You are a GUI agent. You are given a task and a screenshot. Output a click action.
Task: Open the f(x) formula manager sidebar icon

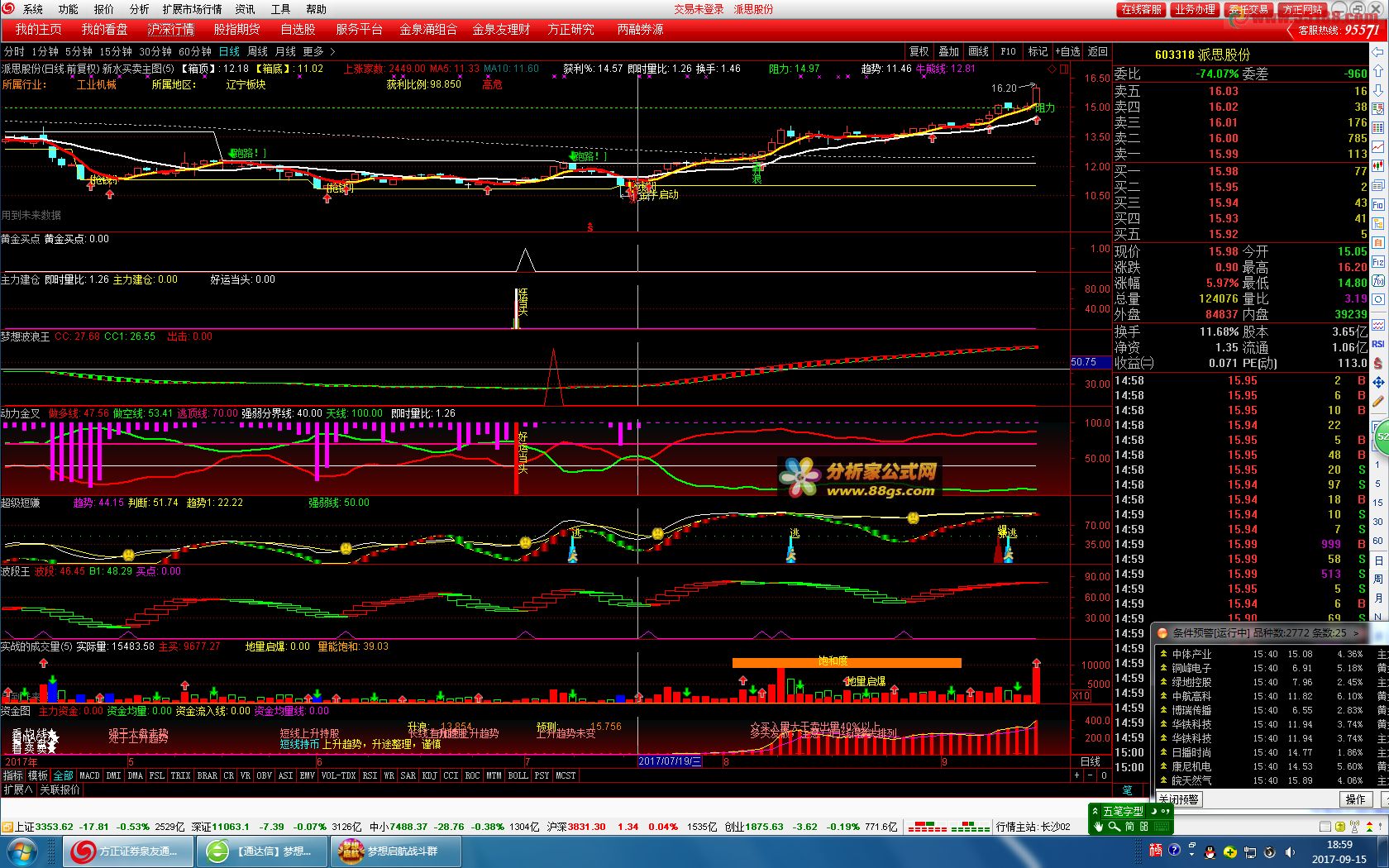point(1378,281)
